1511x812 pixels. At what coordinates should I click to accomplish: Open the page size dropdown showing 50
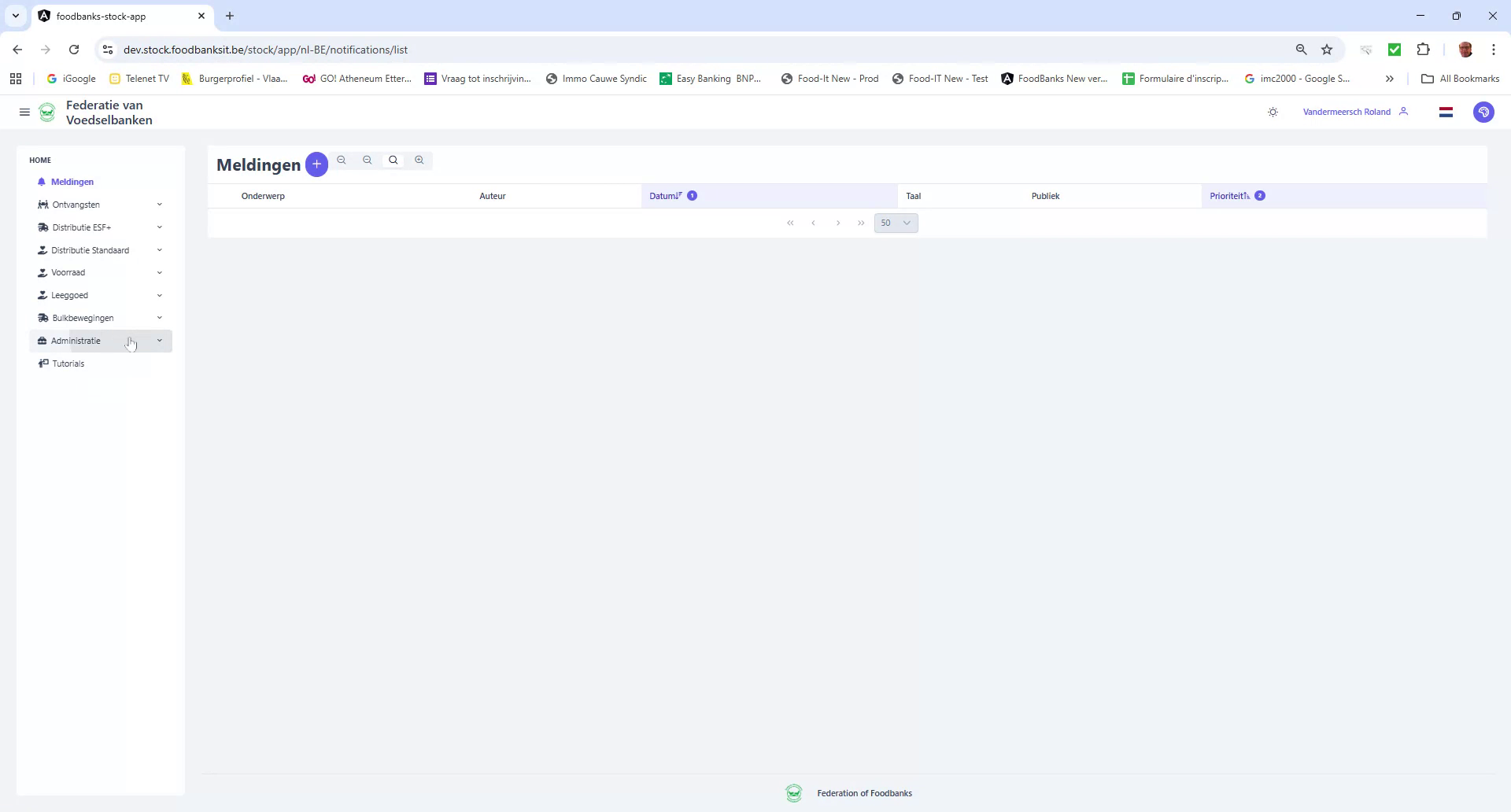896,223
